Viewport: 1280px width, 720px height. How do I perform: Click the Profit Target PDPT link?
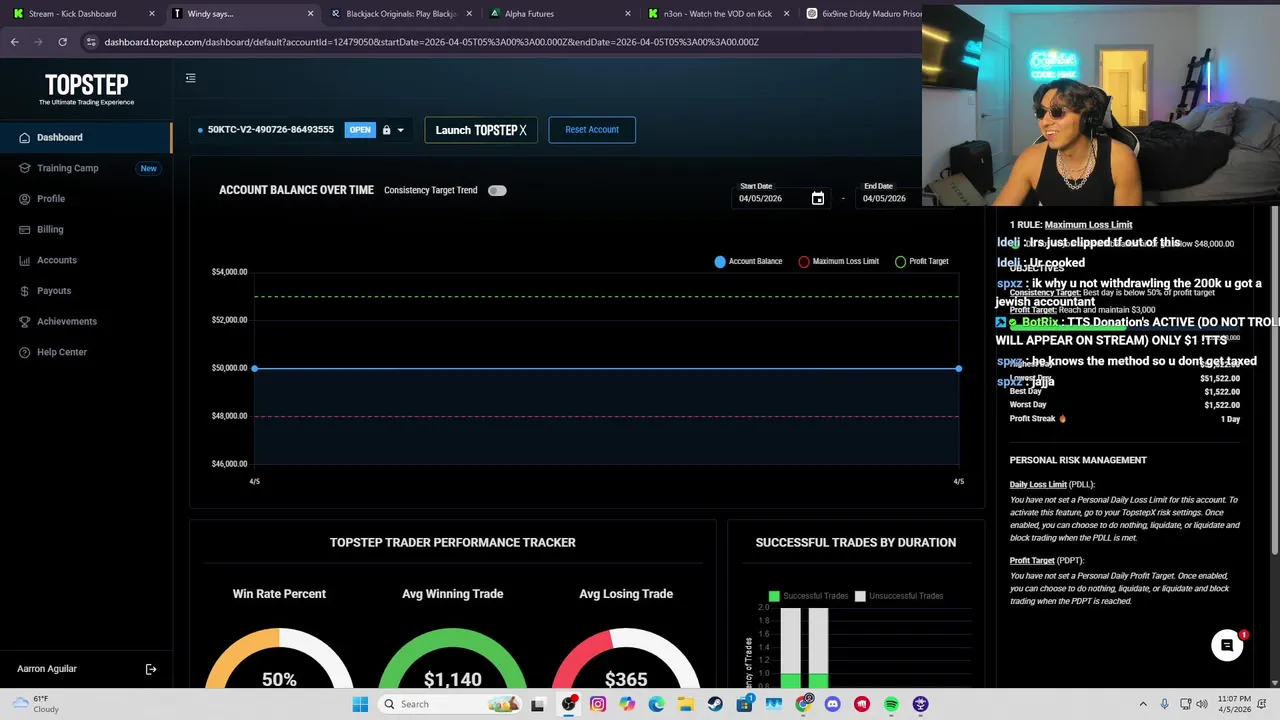1032,561
